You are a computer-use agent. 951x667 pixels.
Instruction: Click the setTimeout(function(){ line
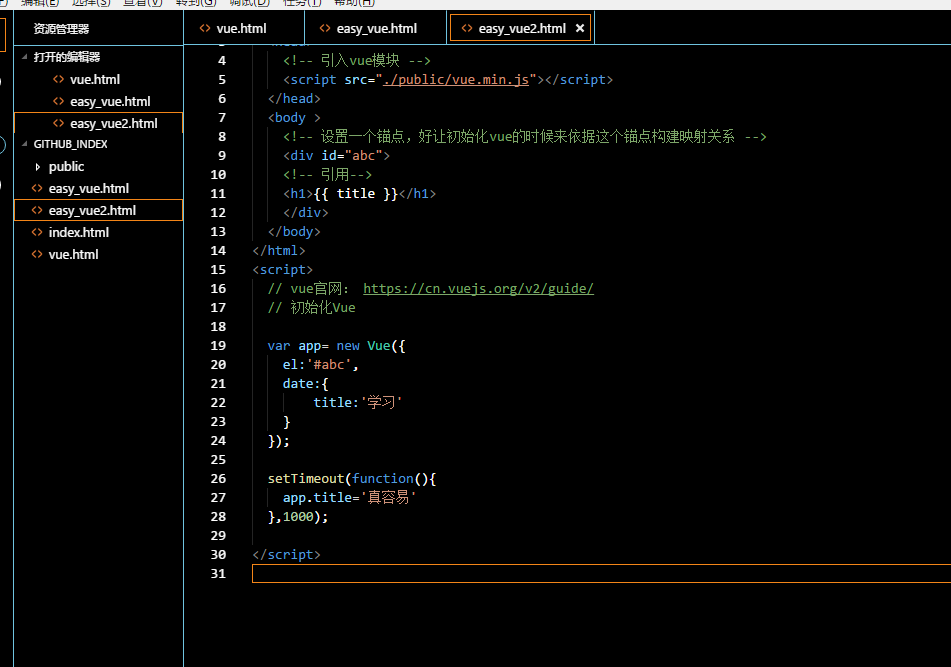coord(352,478)
